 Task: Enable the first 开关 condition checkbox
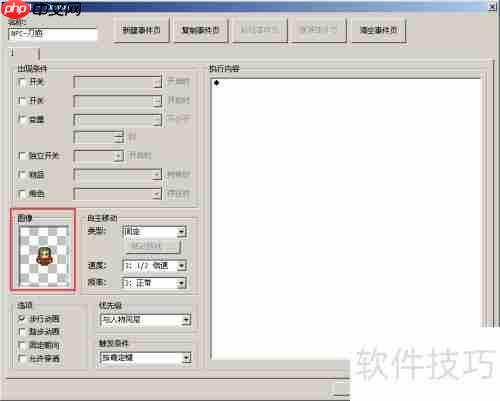22,81
